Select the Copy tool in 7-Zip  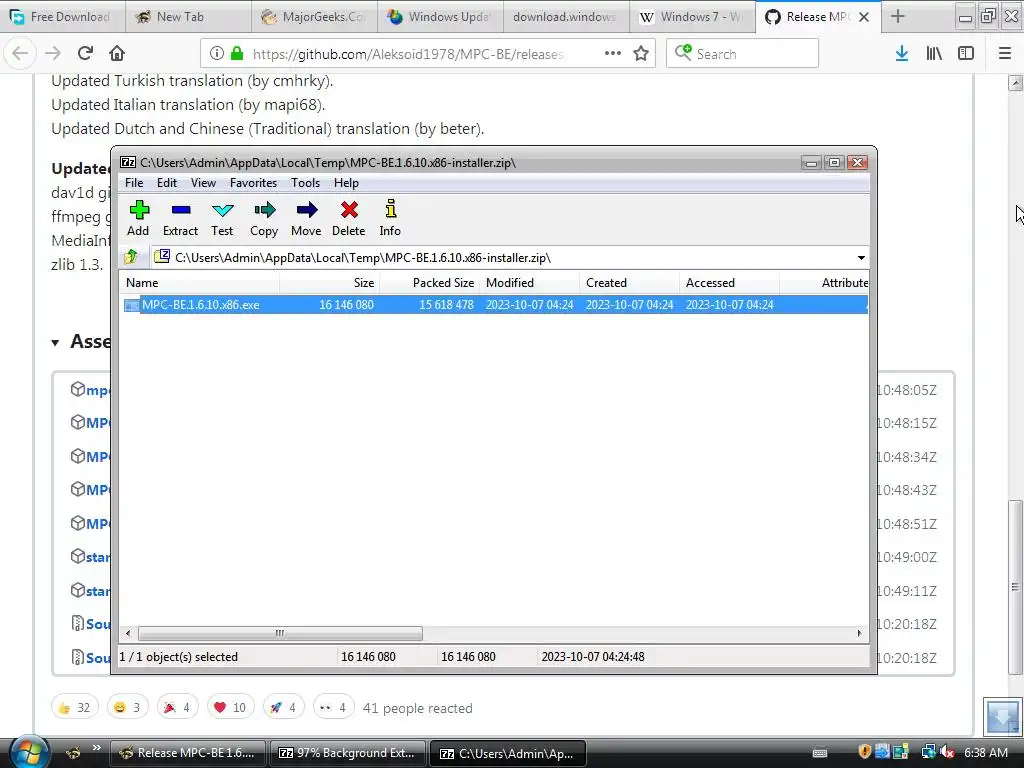click(264, 218)
